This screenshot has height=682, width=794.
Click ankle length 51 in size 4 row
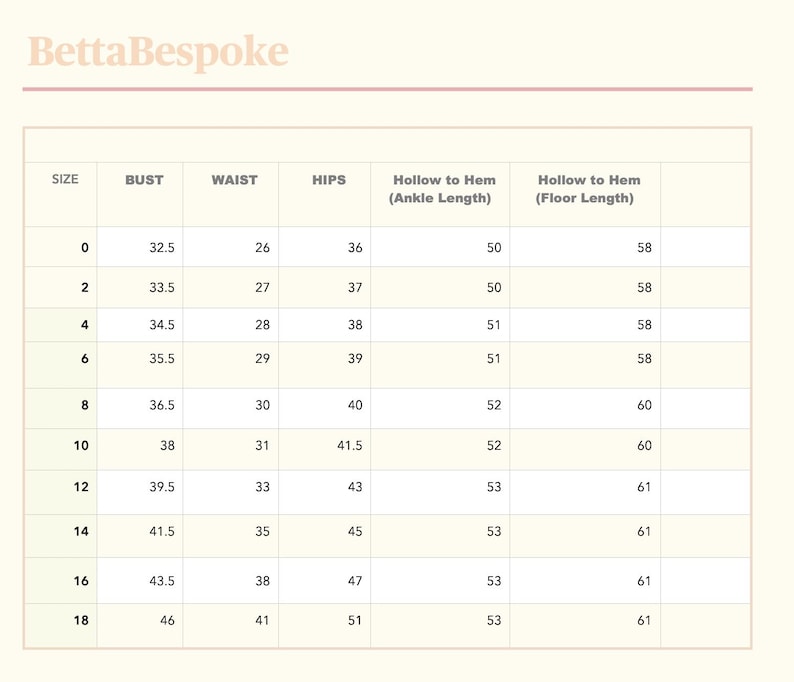tap(494, 325)
